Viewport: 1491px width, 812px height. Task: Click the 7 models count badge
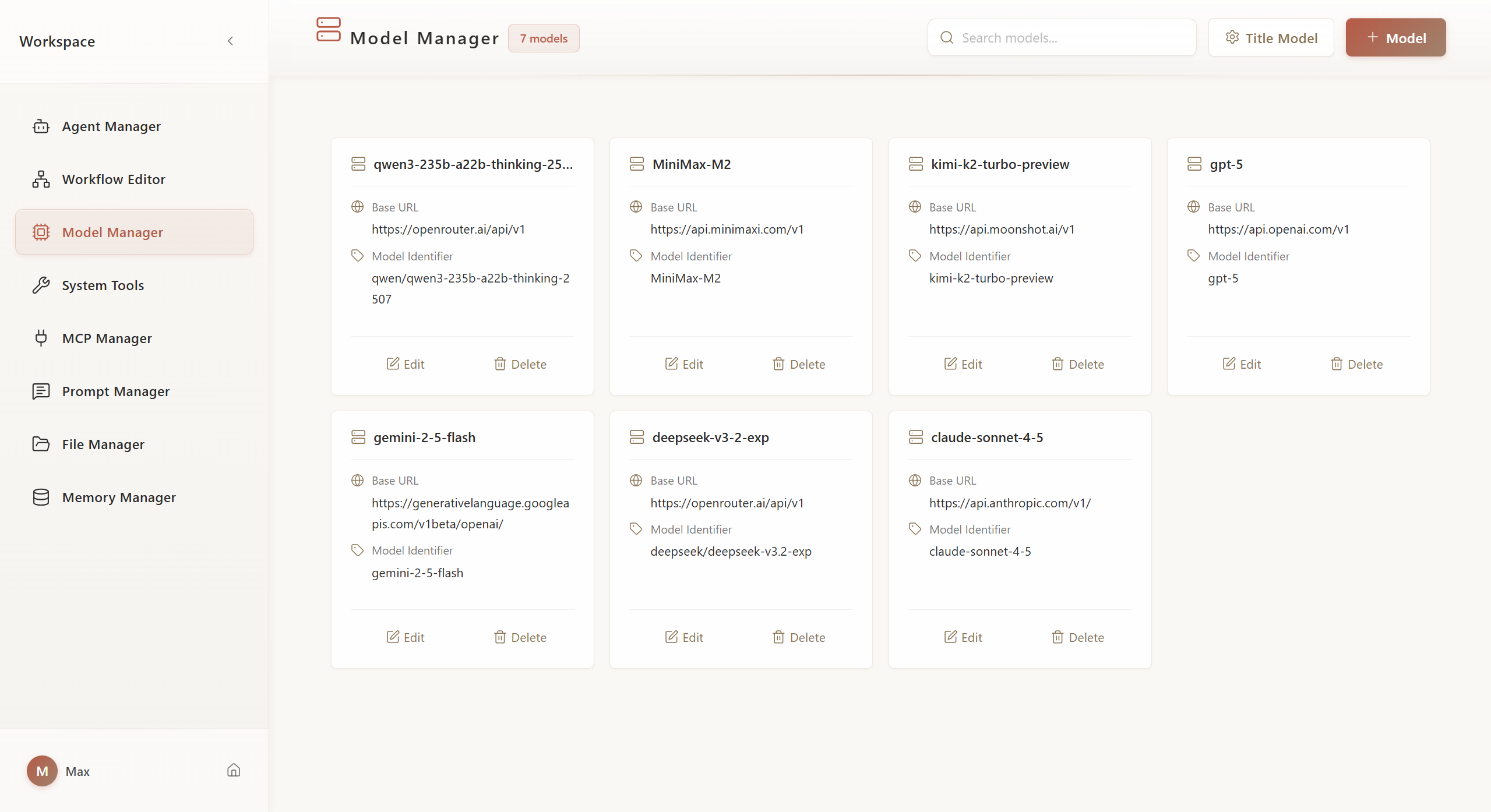(x=543, y=38)
